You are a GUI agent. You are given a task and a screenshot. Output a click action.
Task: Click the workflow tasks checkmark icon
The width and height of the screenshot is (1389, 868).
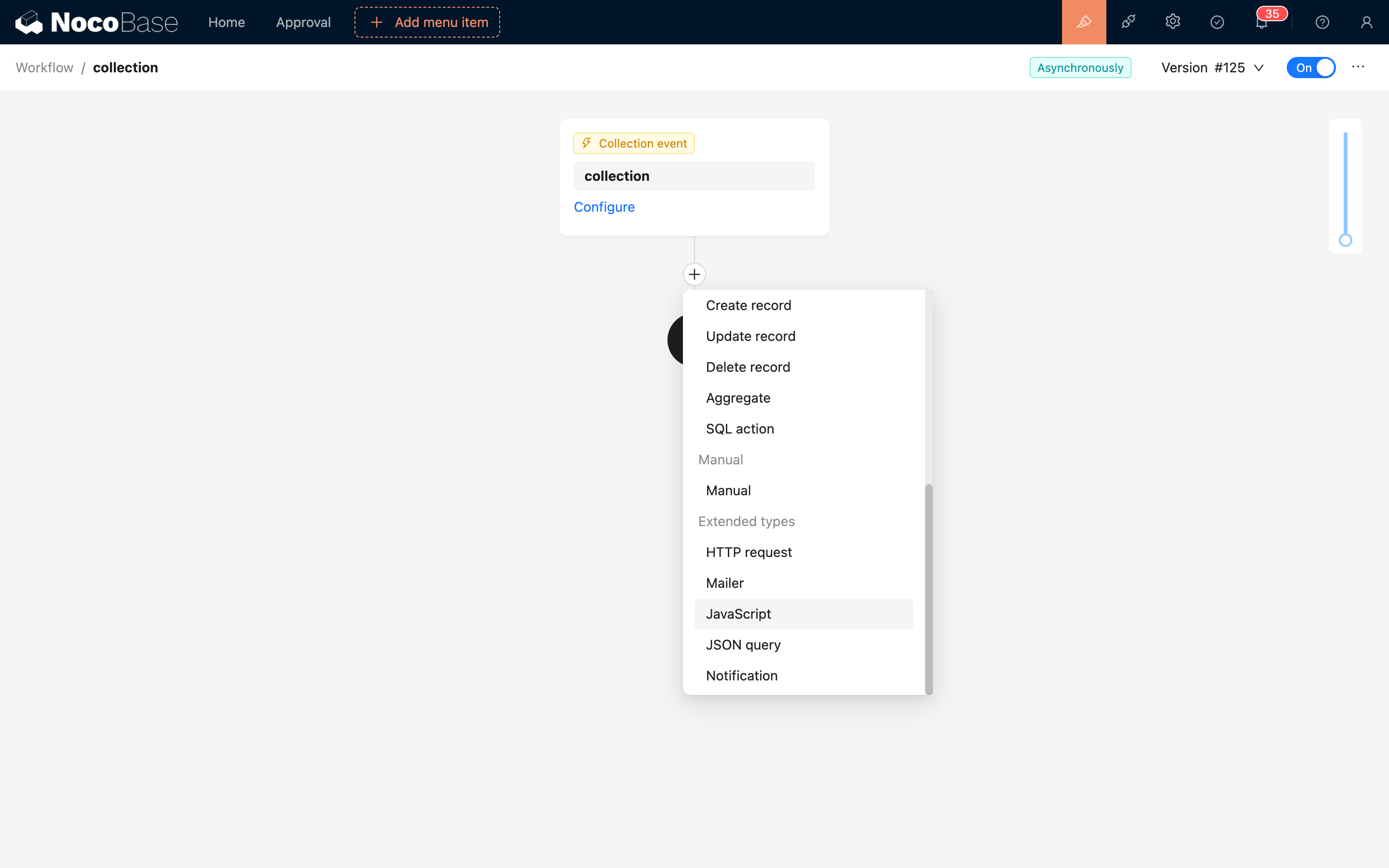click(1217, 22)
